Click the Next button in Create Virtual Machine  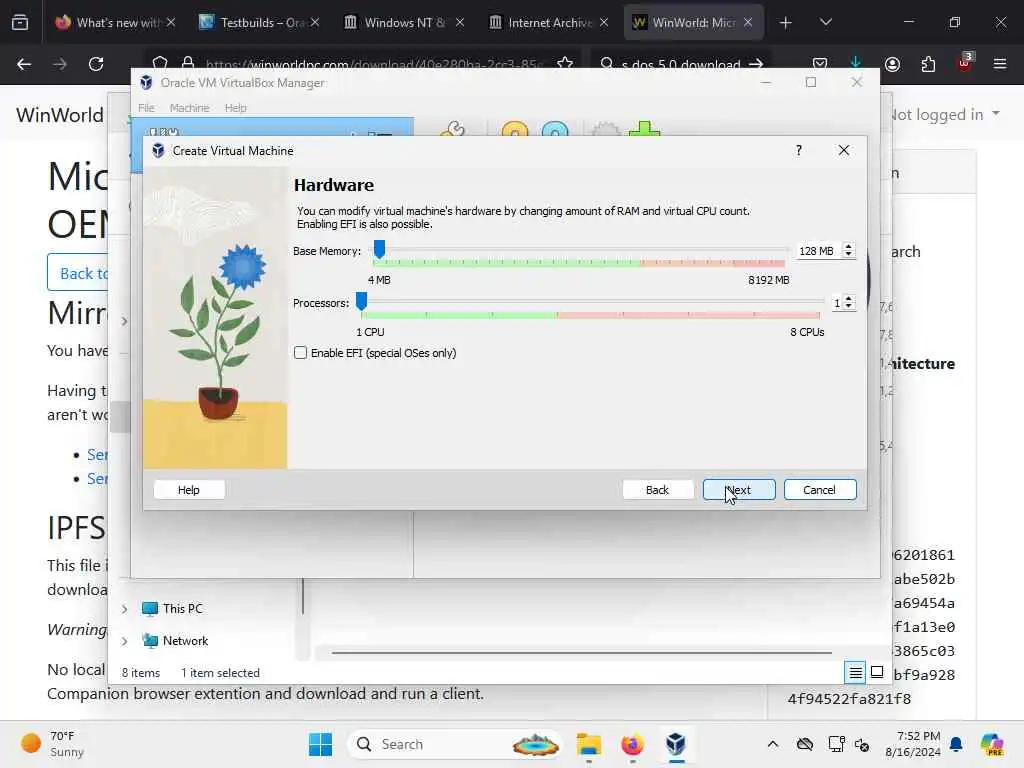(739, 490)
